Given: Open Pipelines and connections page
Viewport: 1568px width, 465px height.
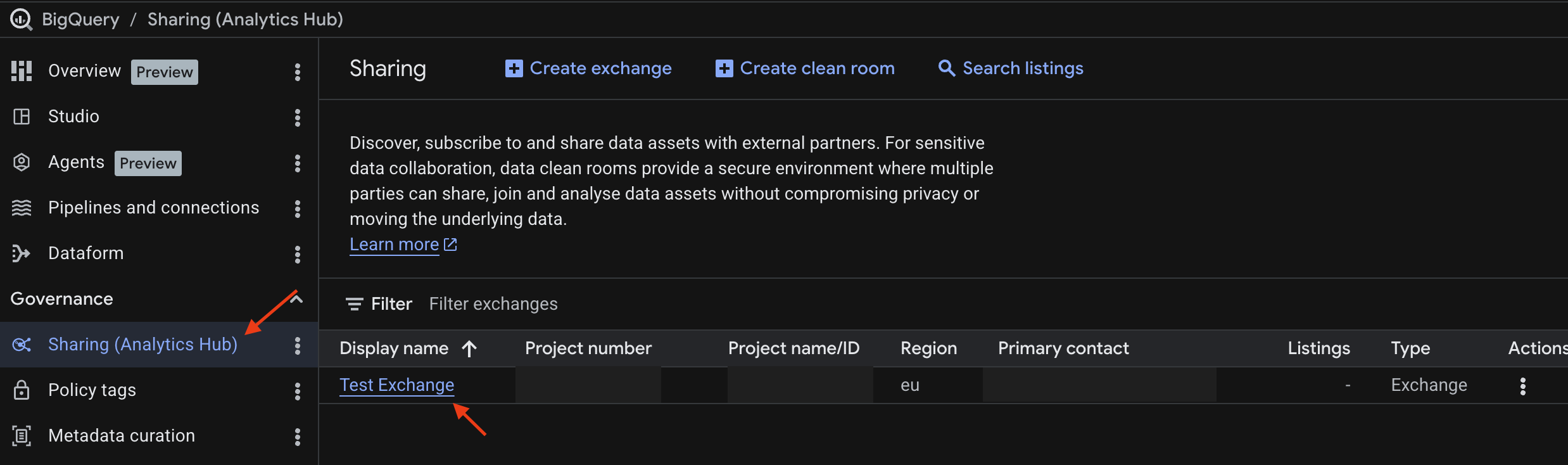Looking at the screenshot, I should (x=154, y=208).
